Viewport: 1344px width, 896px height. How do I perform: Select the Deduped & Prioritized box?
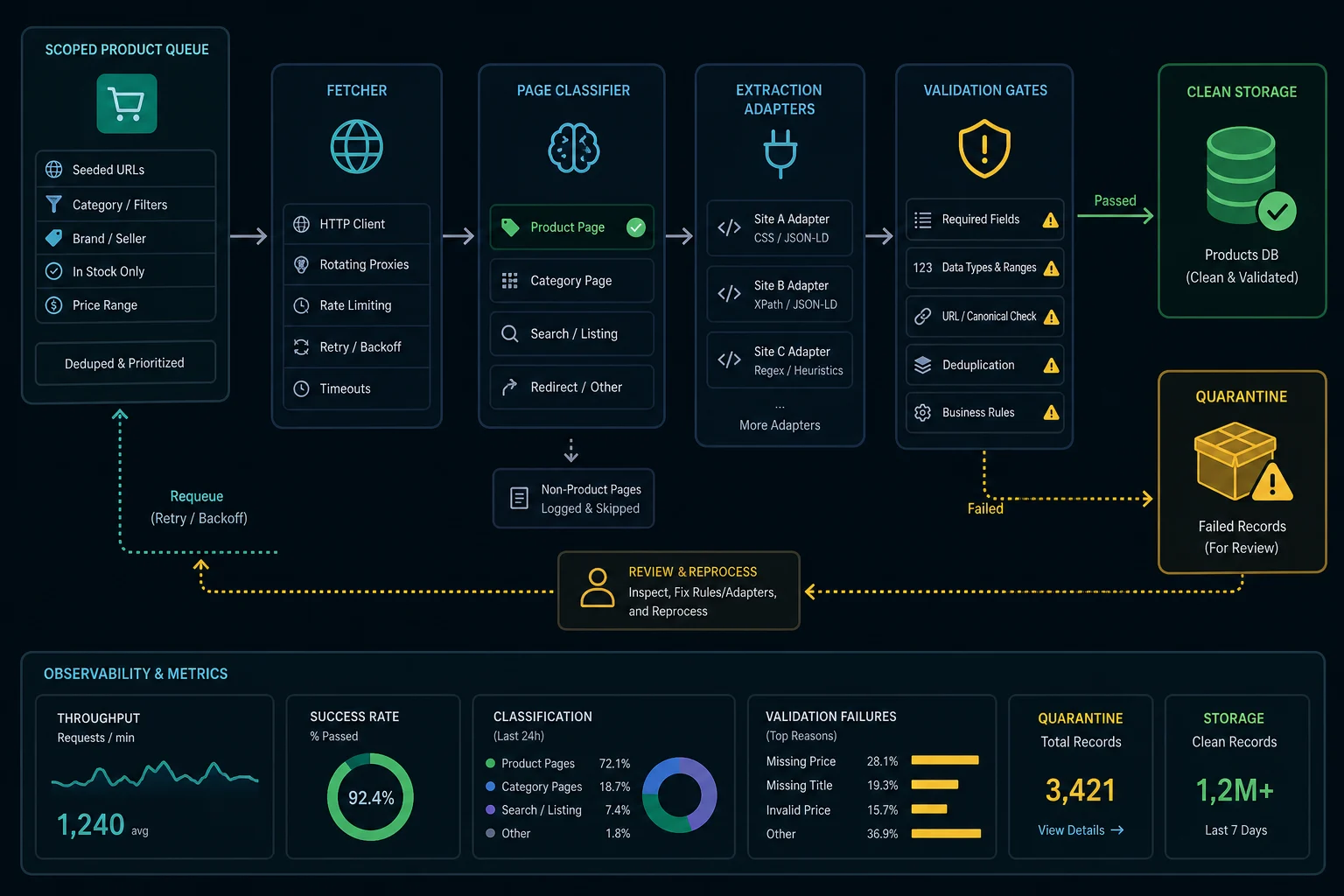[125, 363]
